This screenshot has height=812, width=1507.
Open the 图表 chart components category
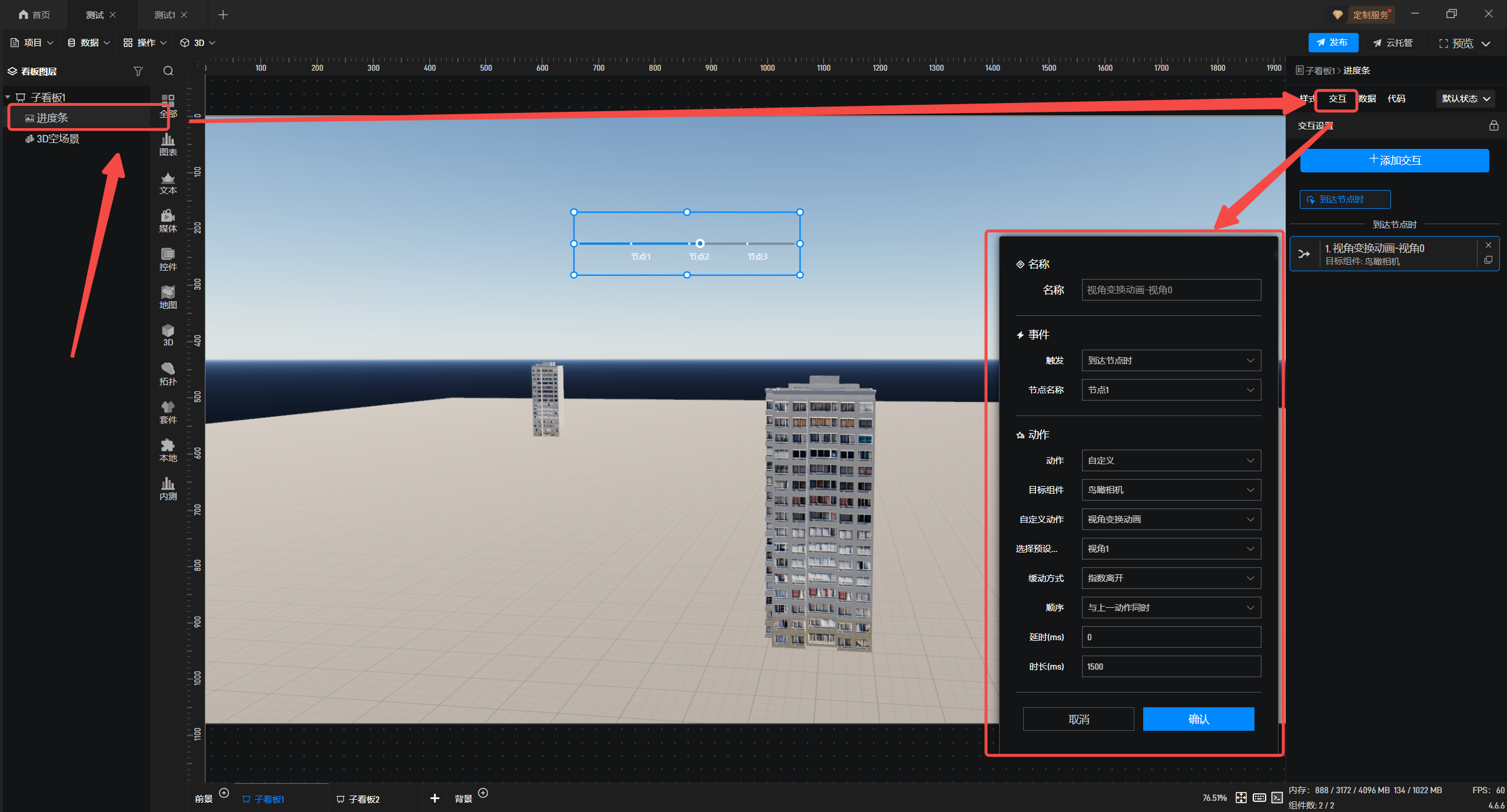(168, 144)
